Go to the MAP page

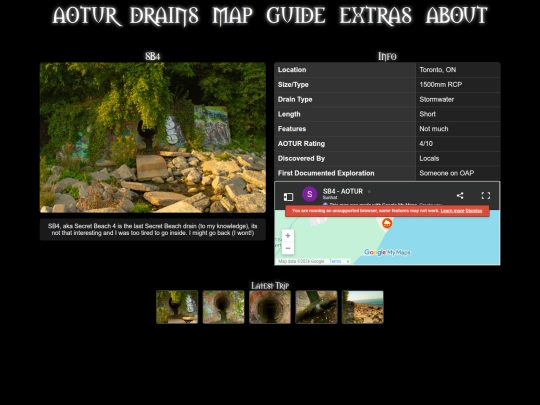pyautogui.click(x=232, y=15)
